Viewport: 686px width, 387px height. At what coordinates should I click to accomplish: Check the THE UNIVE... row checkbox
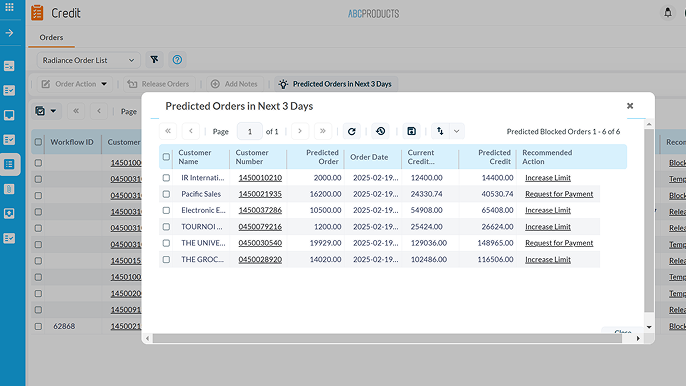[166, 243]
